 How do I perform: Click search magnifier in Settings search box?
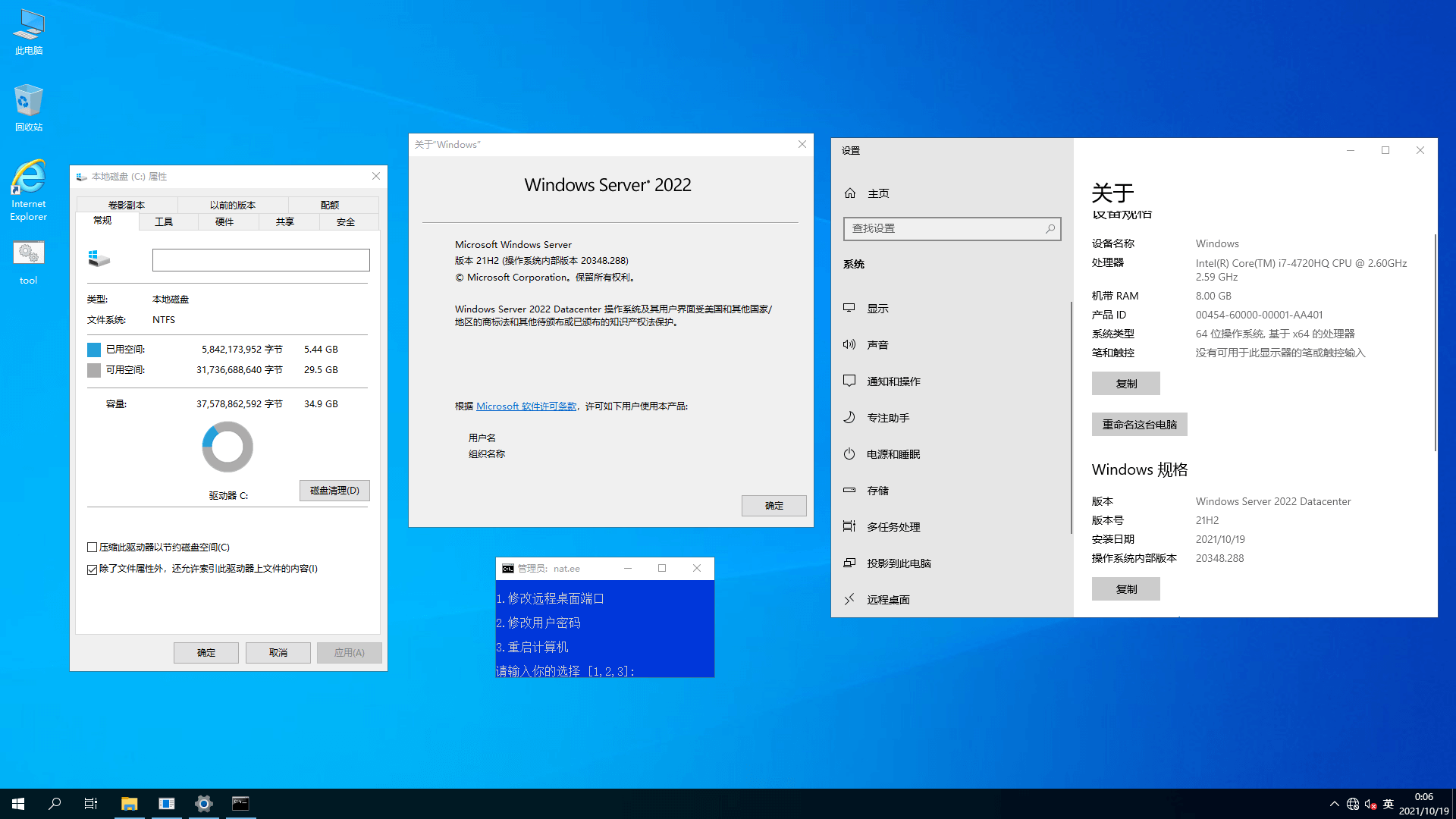coord(1050,228)
